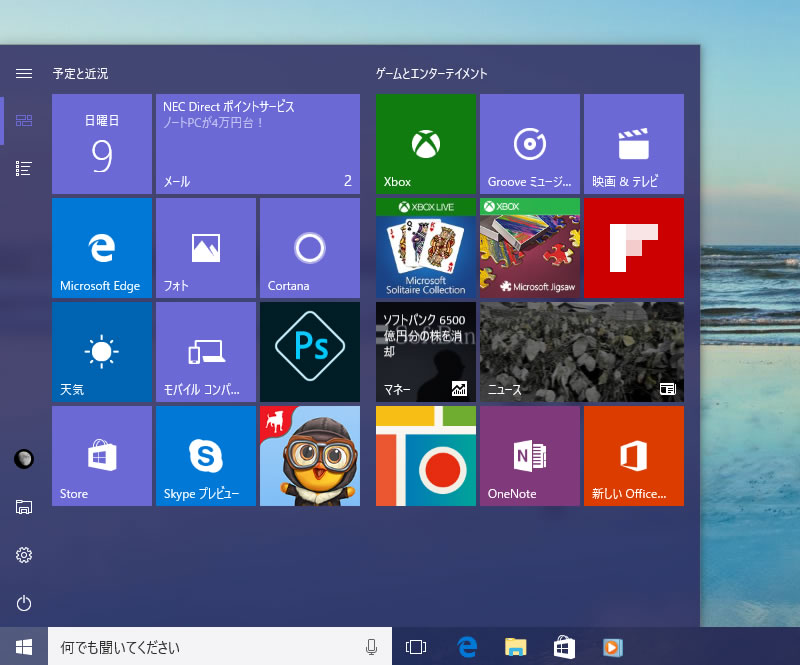Image resolution: width=800 pixels, height=665 pixels.
Task: Launch the Photoshop Express tile
Action: pos(310,352)
